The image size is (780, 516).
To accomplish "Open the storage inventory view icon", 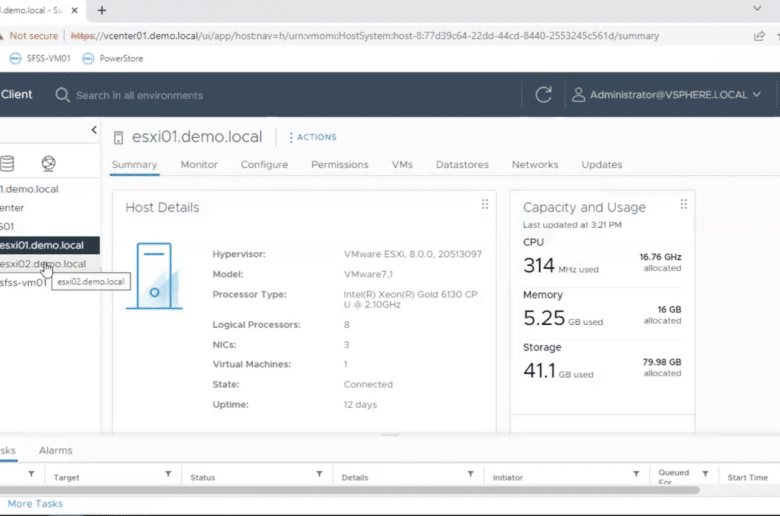I will pyautogui.click(x=7, y=163).
